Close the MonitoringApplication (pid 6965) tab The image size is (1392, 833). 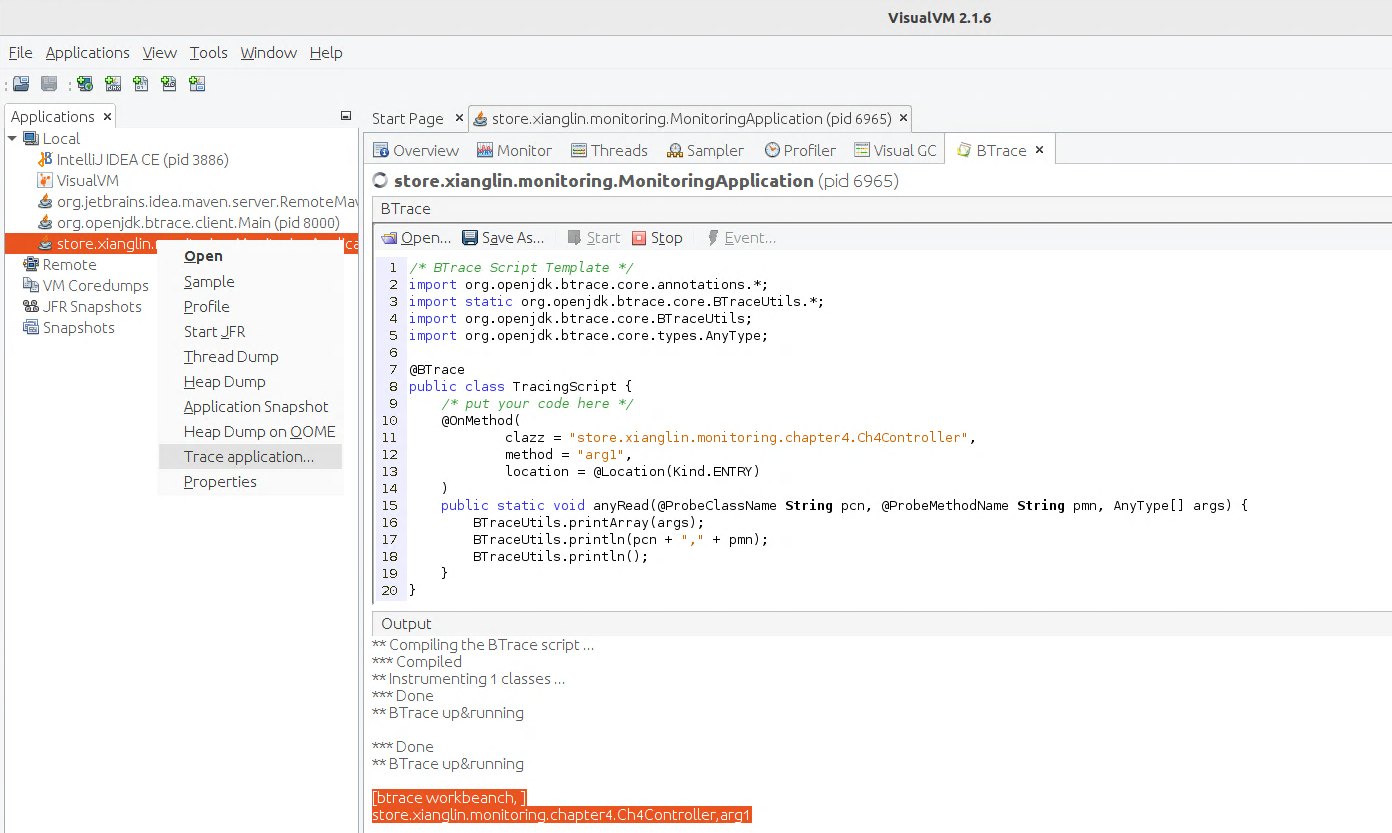click(x=903, y=118)
